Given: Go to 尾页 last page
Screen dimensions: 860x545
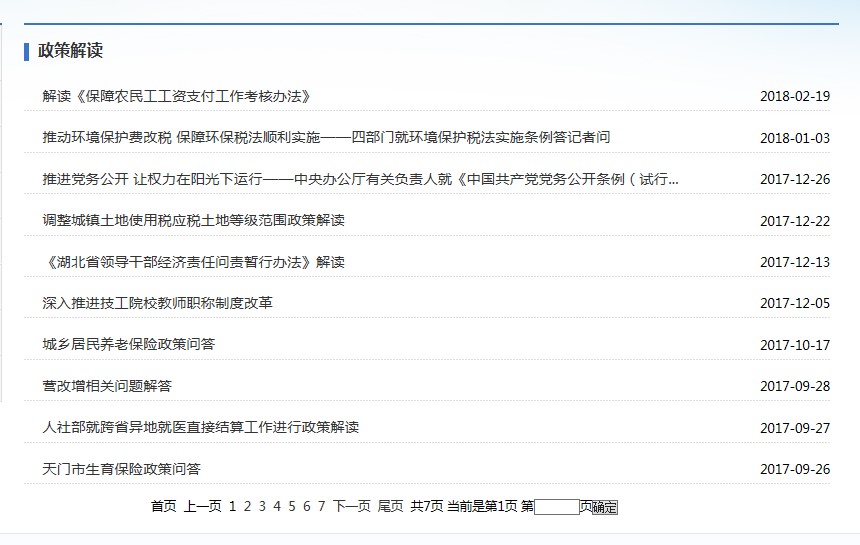Looking at the screenshot, I should pos(390,506).
